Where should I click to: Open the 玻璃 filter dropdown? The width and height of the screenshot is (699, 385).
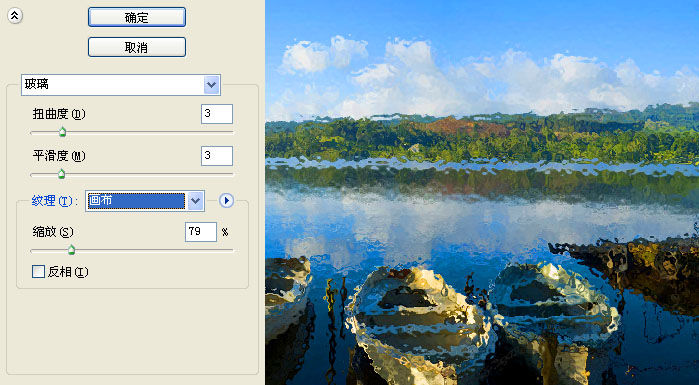[x=120, y=85]
